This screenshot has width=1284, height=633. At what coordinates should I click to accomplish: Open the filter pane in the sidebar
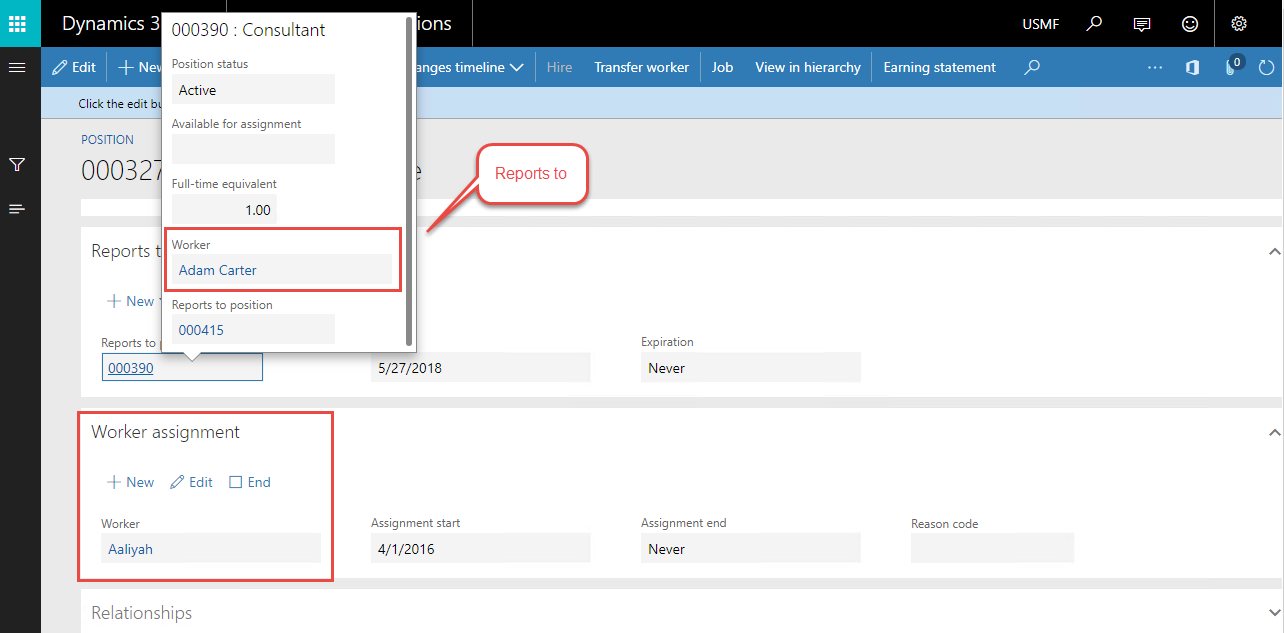(16, 164)
